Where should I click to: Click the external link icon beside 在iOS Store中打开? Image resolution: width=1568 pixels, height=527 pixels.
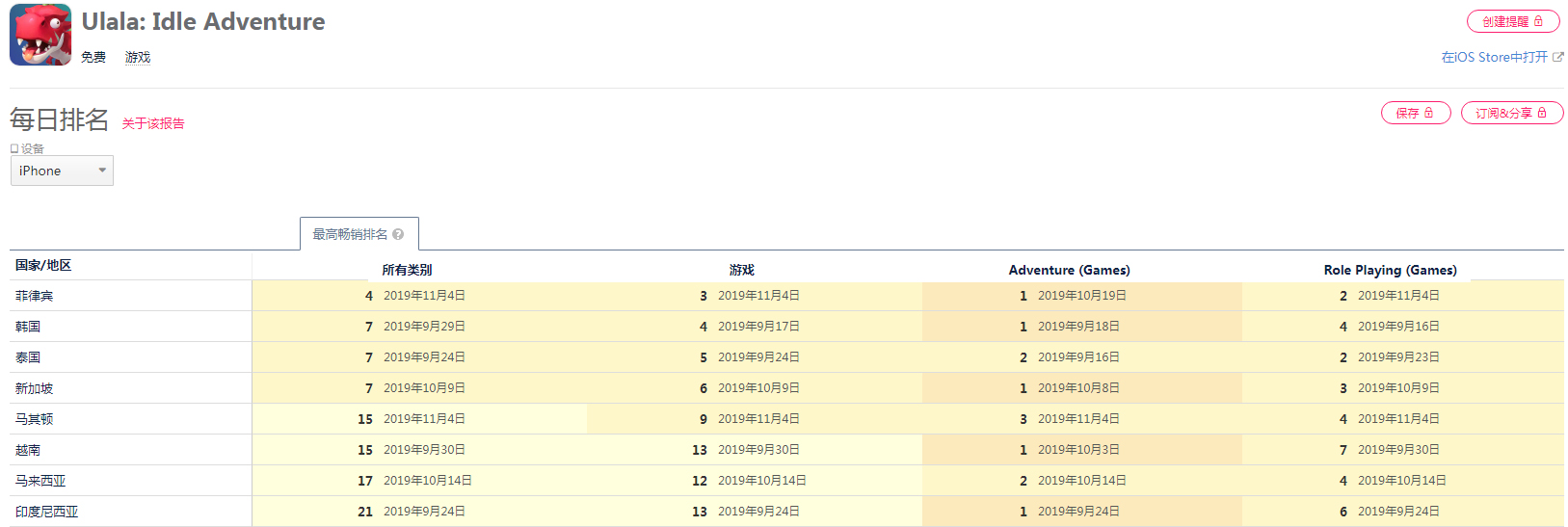pos(1558,57)
